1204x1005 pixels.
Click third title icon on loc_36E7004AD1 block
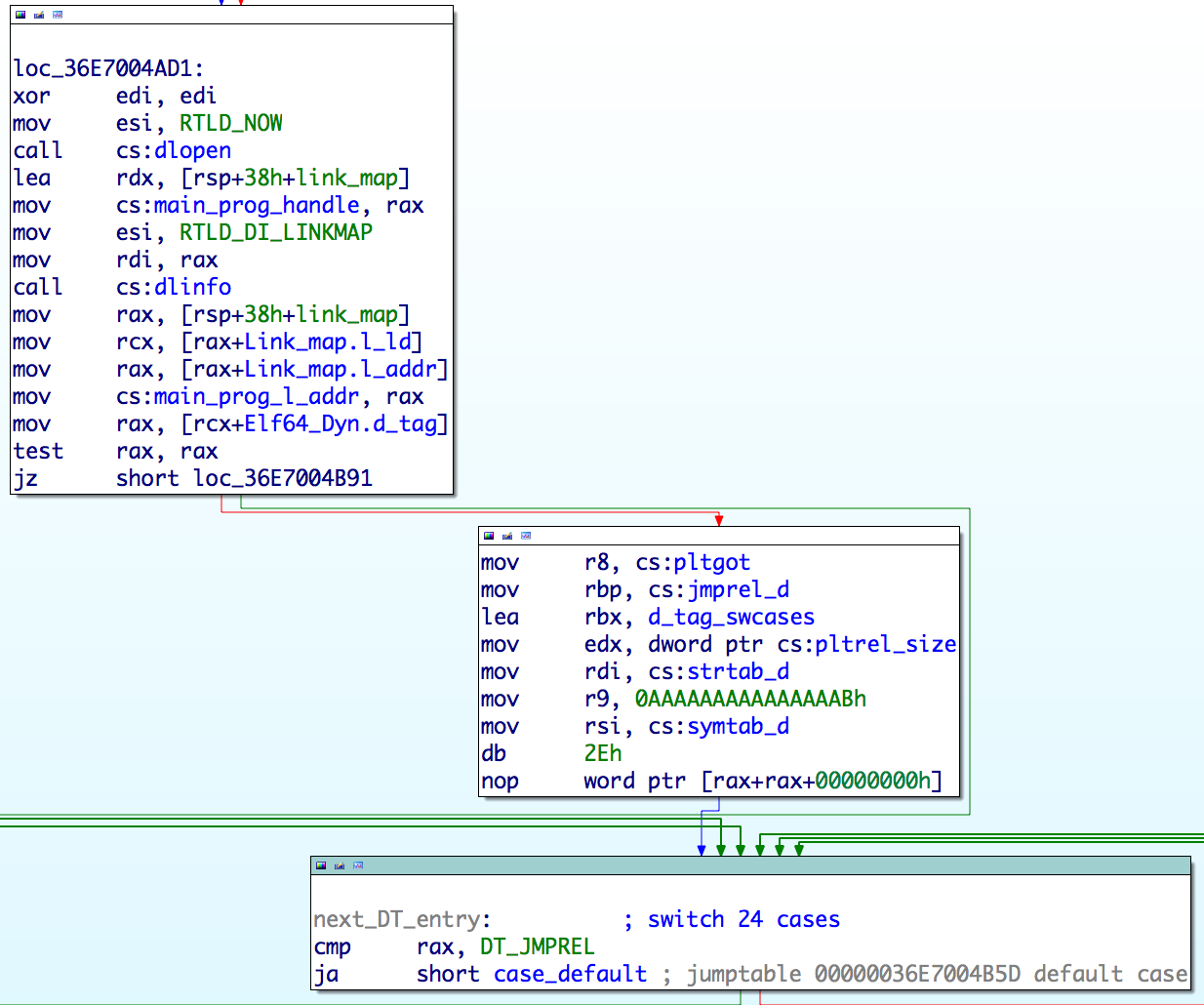[58, 15]
